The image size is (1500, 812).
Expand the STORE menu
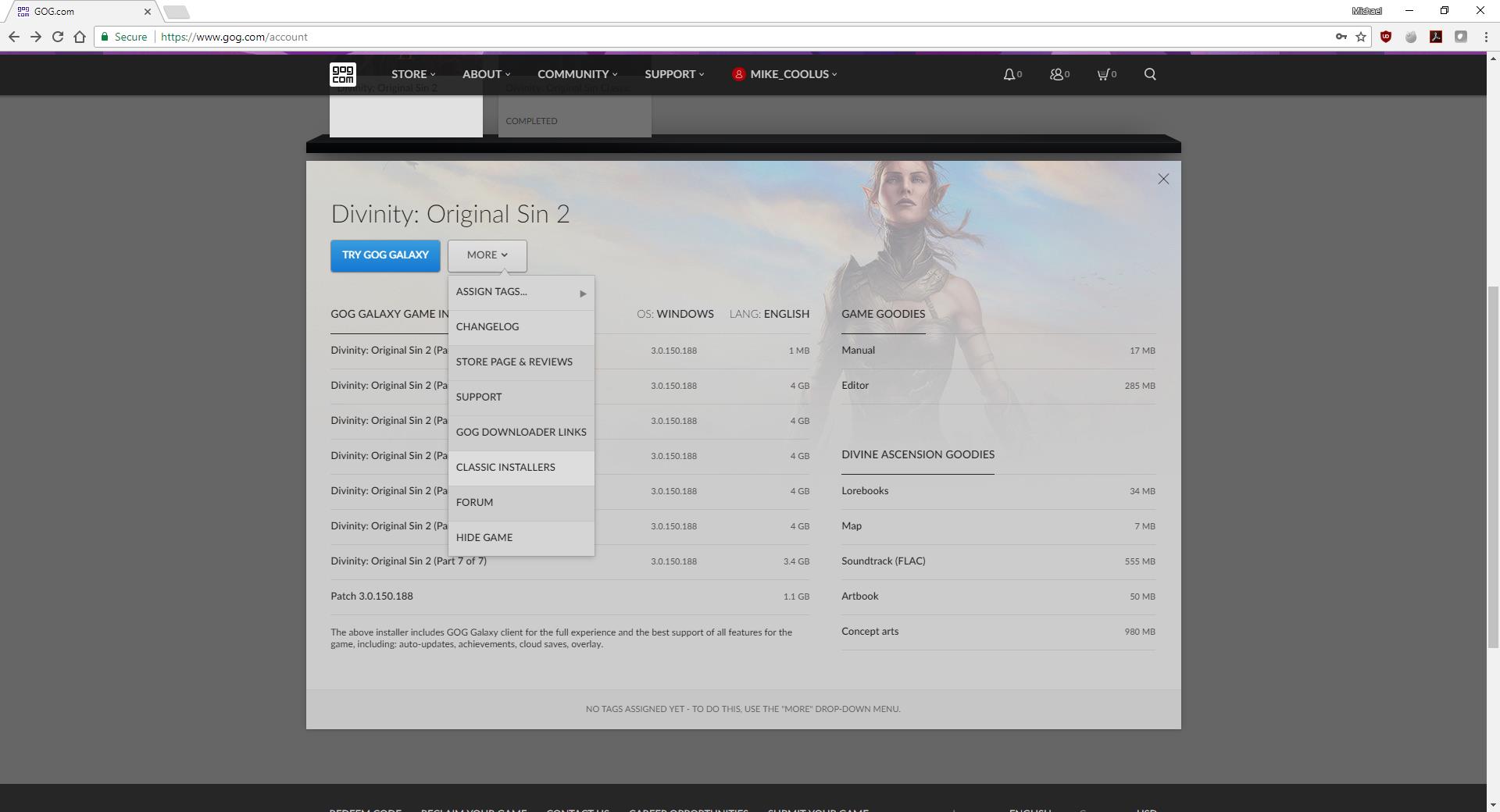click(413, 74)
